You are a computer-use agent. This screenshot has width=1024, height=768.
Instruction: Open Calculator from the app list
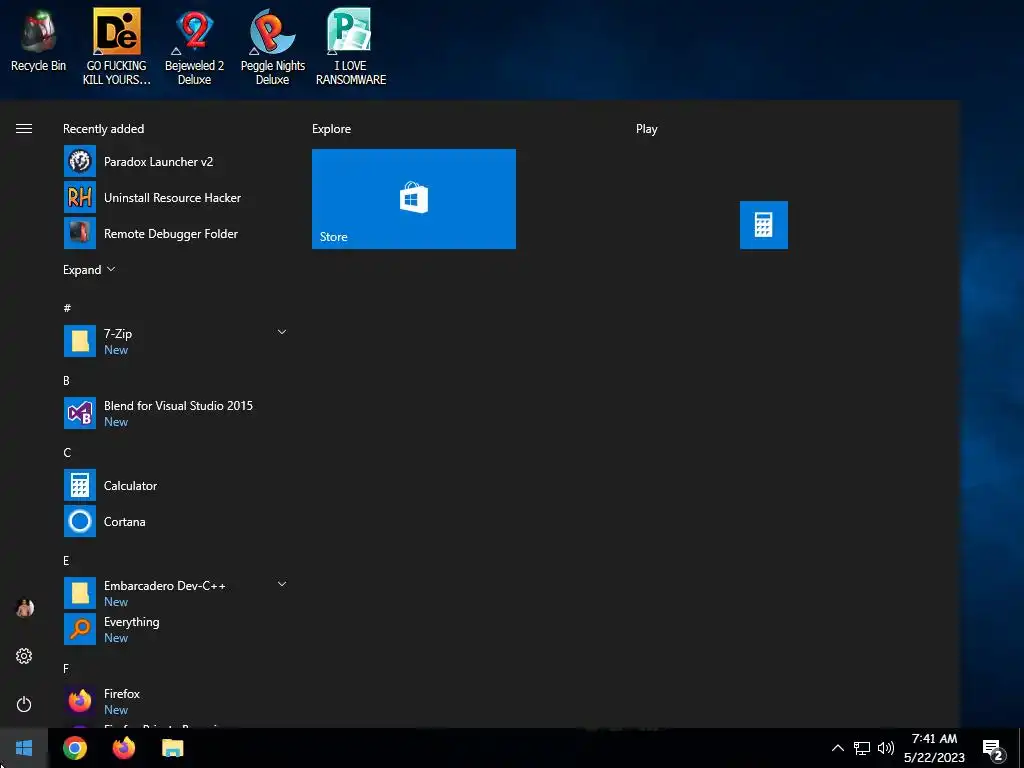(x=175, y=485)
